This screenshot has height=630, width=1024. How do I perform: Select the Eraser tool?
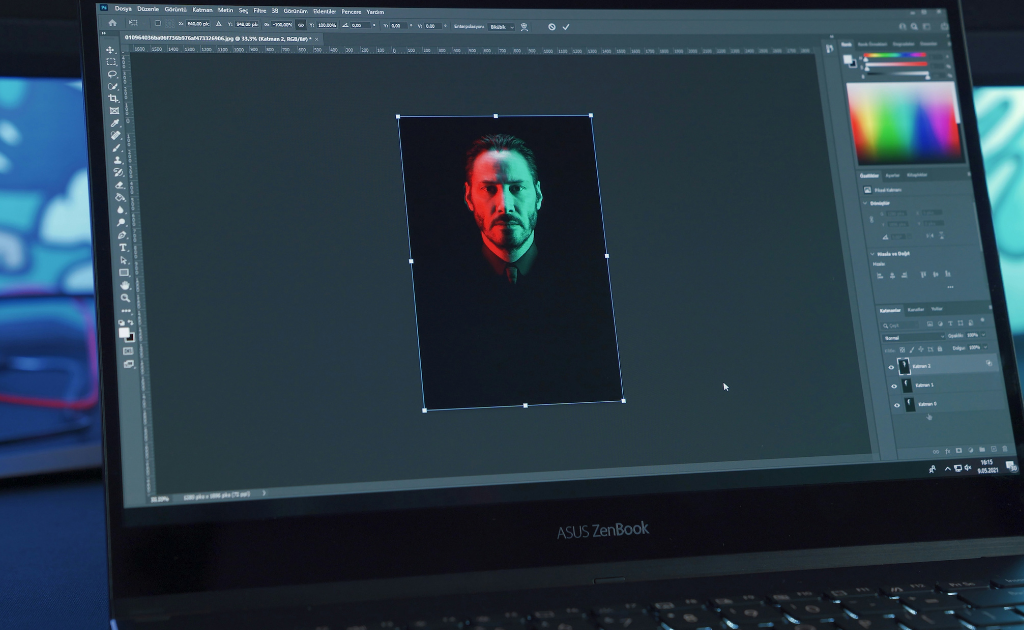tap(120, 185)
